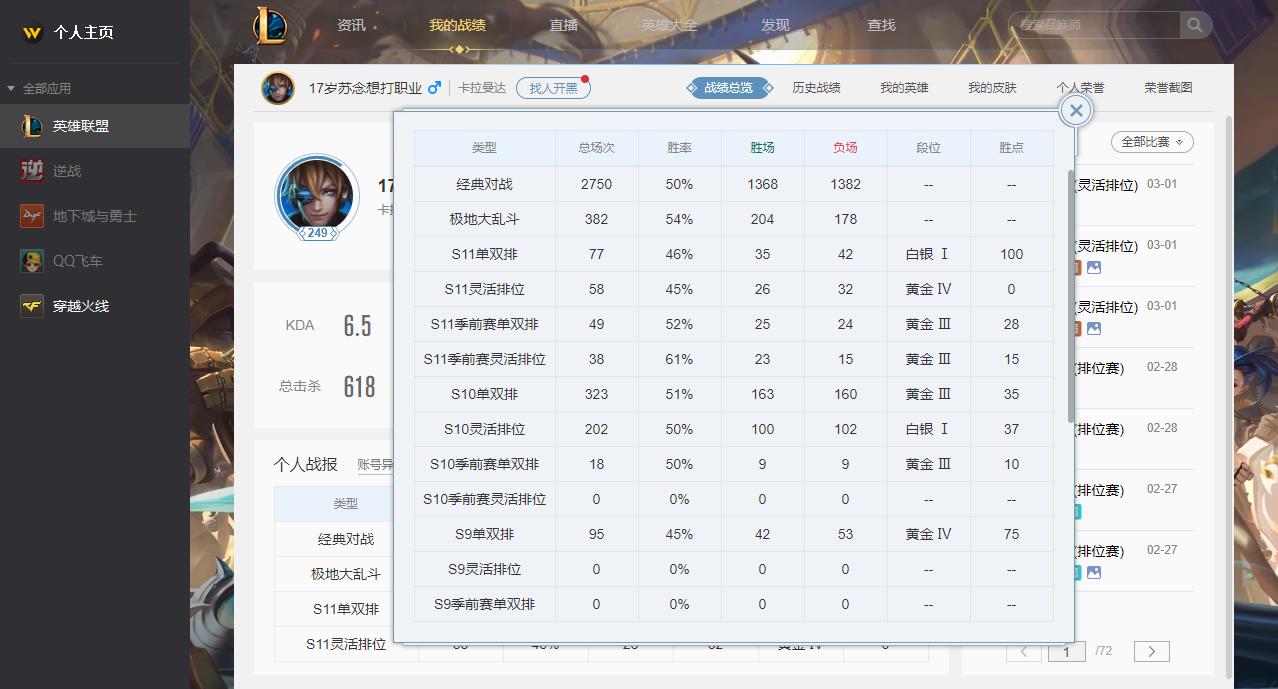Click the green 胜场 column header
Screen dimensions: 1278x689
click(762, 148)
